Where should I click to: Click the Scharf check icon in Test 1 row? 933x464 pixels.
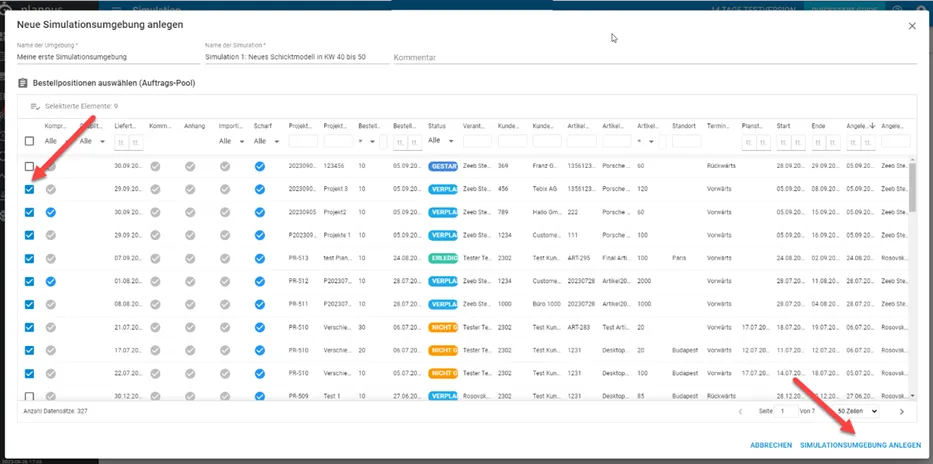[259, 396]
